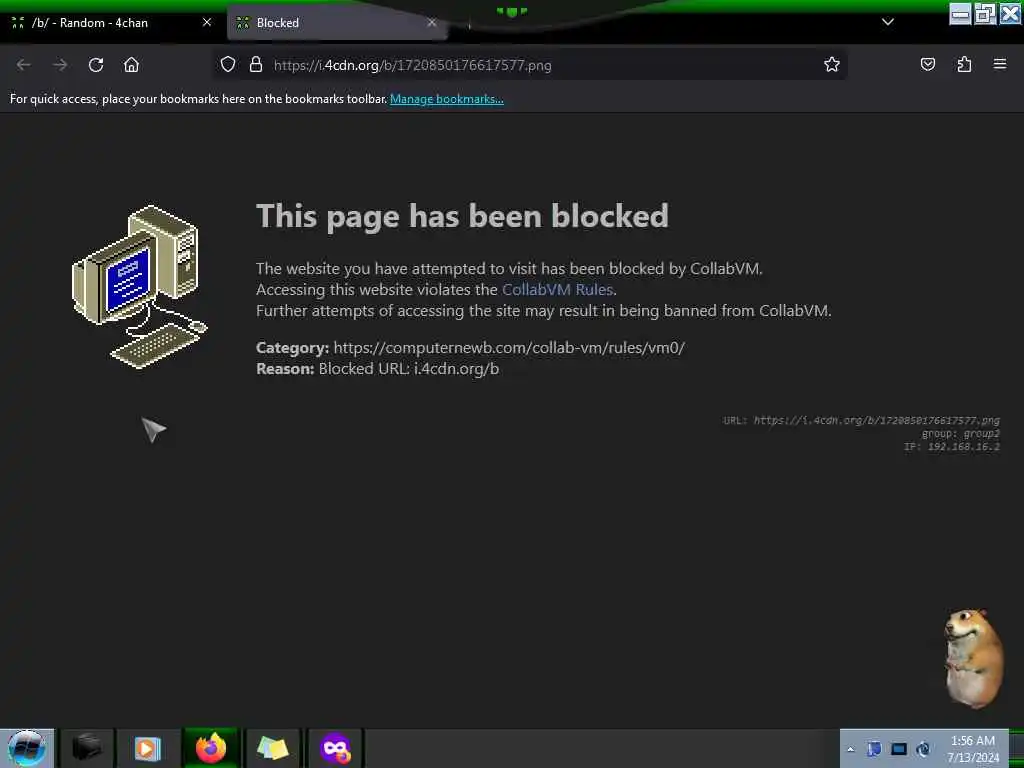Screen dimensions: 1024x768
Task: View site security padlock info
Action: coord(256,65)
